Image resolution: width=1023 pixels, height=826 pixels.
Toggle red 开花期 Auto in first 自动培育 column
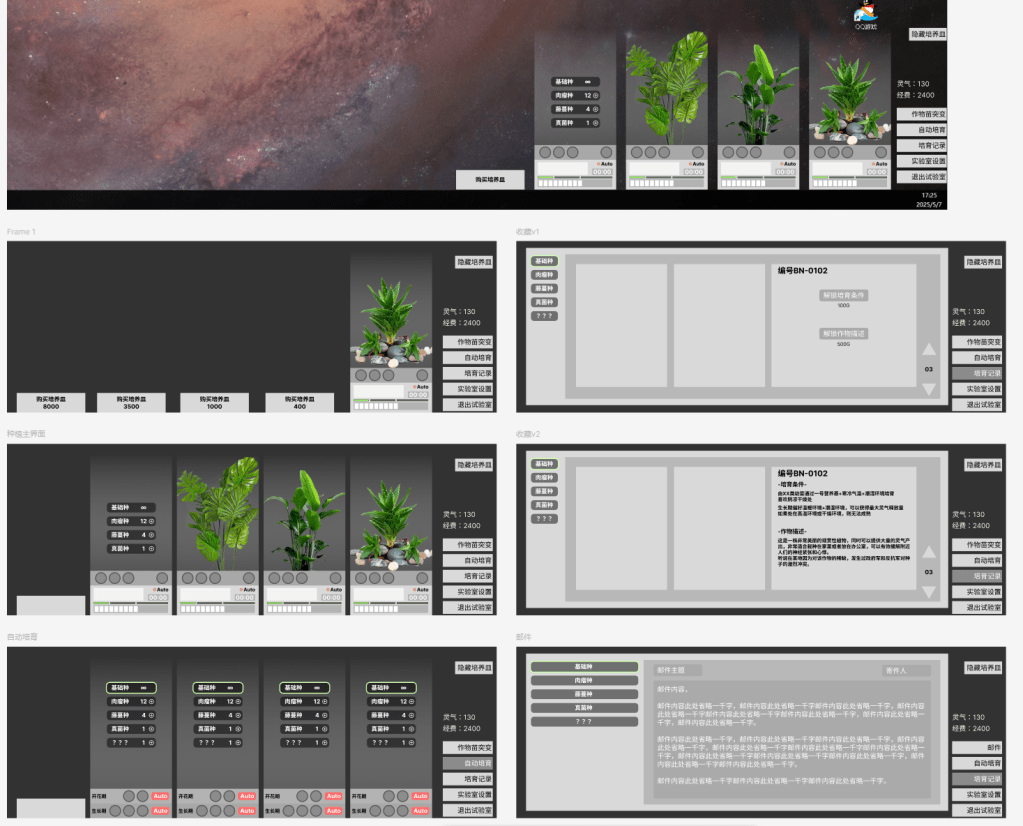click(160, 796)
